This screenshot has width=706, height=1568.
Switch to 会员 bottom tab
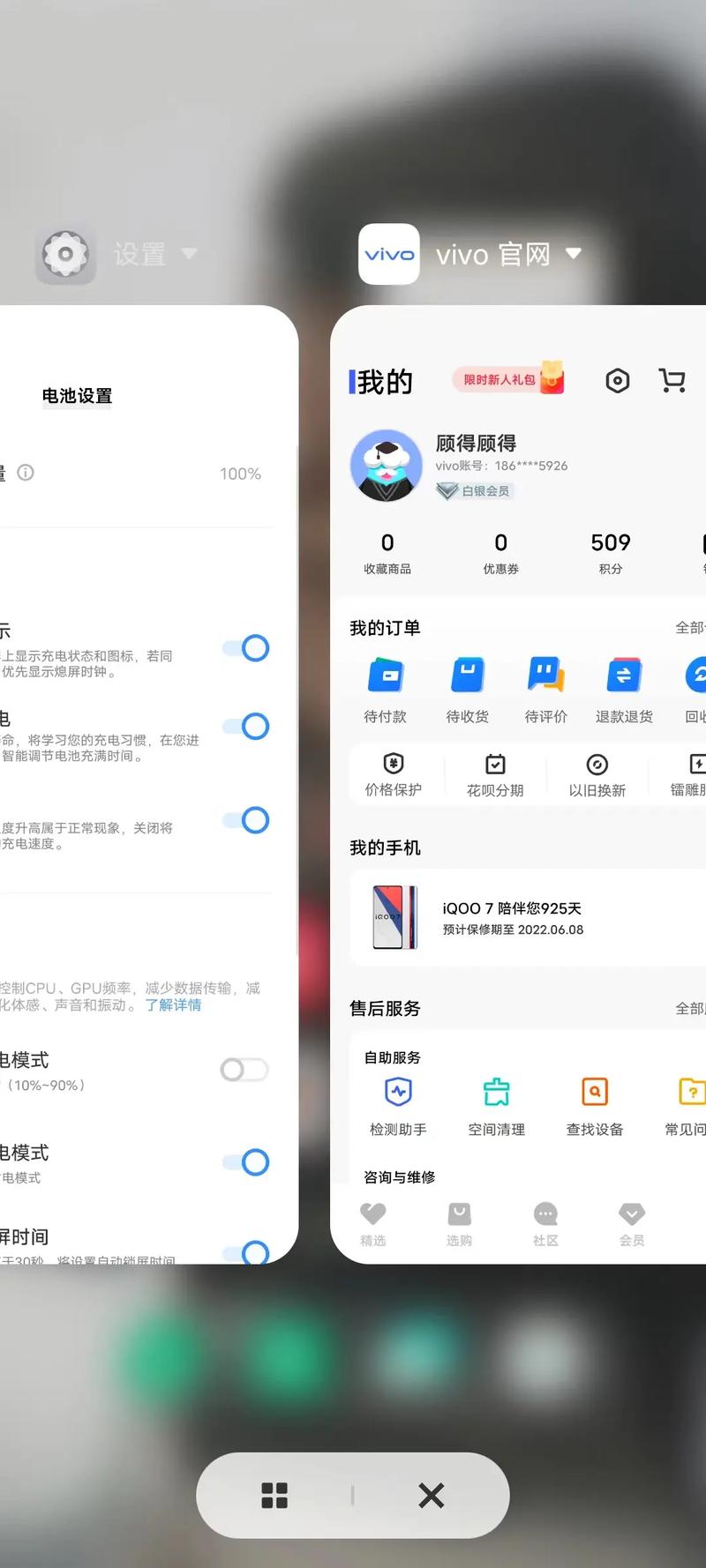[x=632, y=1224]
